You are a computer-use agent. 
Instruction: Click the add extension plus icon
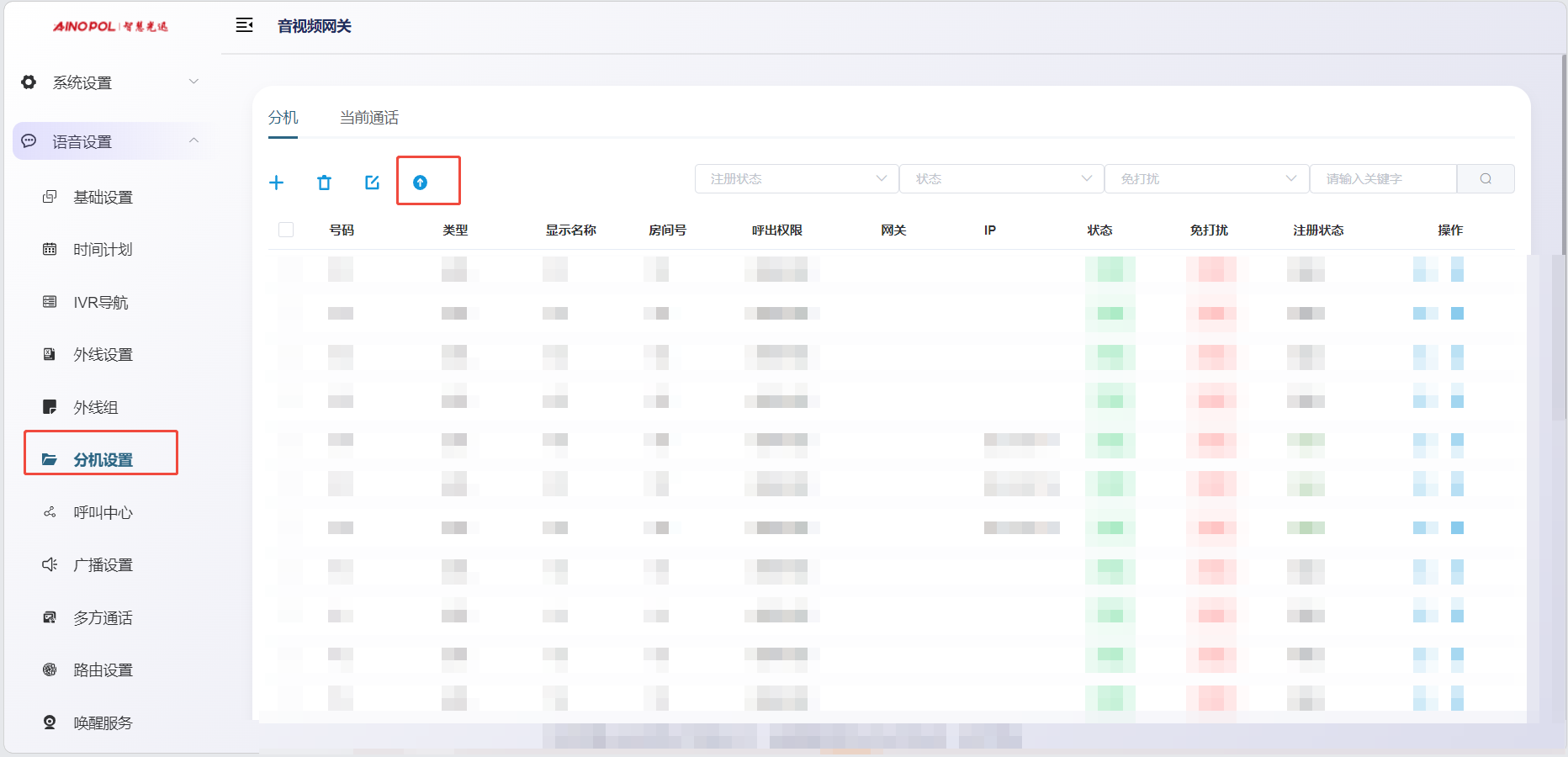tap(276, 183)
